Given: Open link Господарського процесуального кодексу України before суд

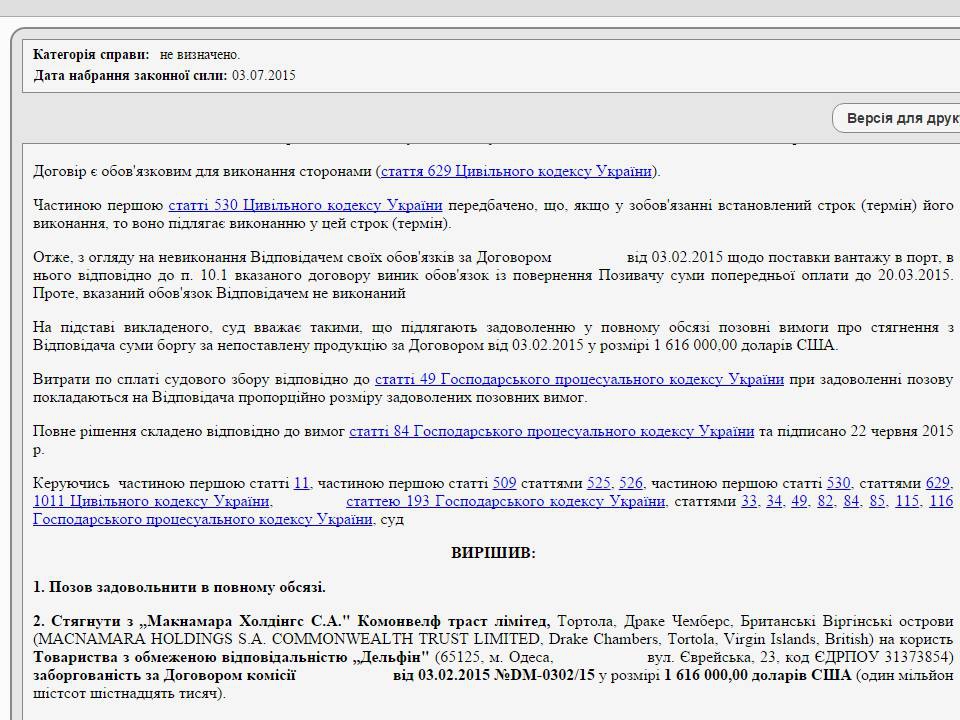Looking at the screenshot, I should (x=203, y=520).
